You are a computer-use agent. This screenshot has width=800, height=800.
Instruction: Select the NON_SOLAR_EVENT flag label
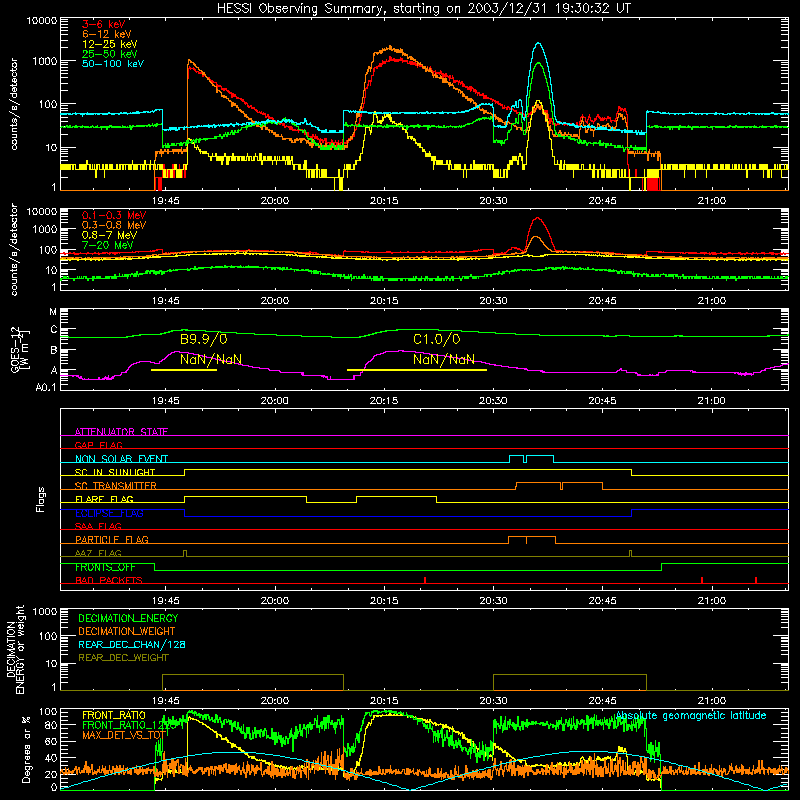pos(121,459)
